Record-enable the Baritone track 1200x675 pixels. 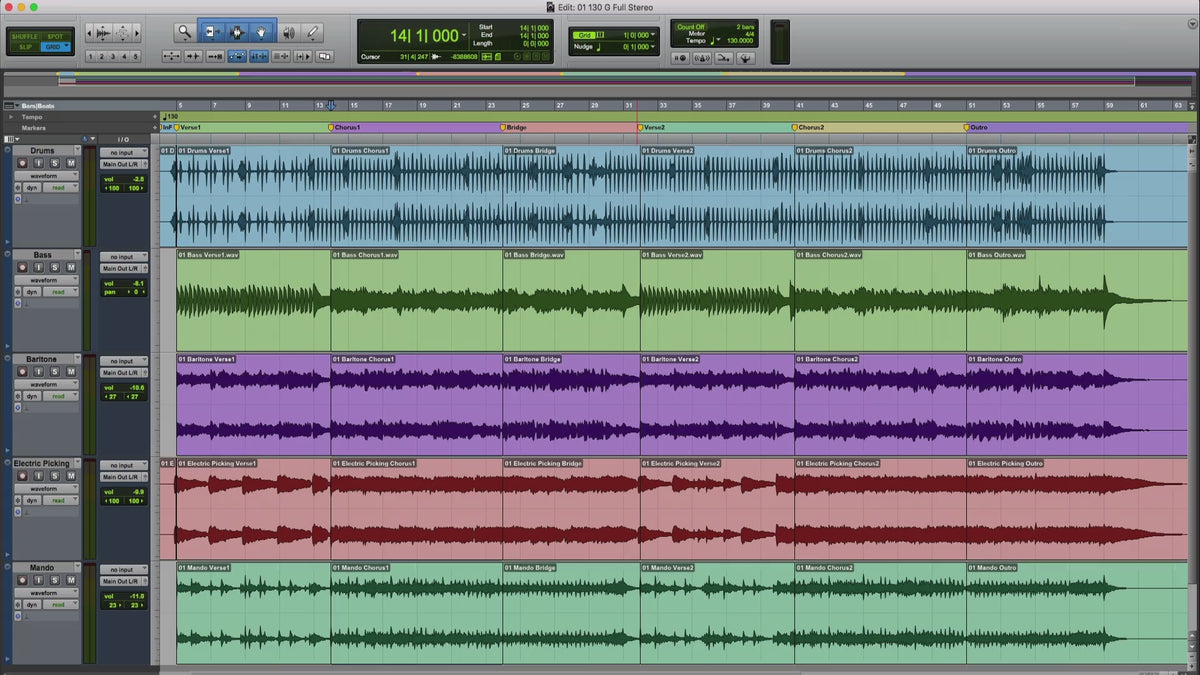coord(23,371)
